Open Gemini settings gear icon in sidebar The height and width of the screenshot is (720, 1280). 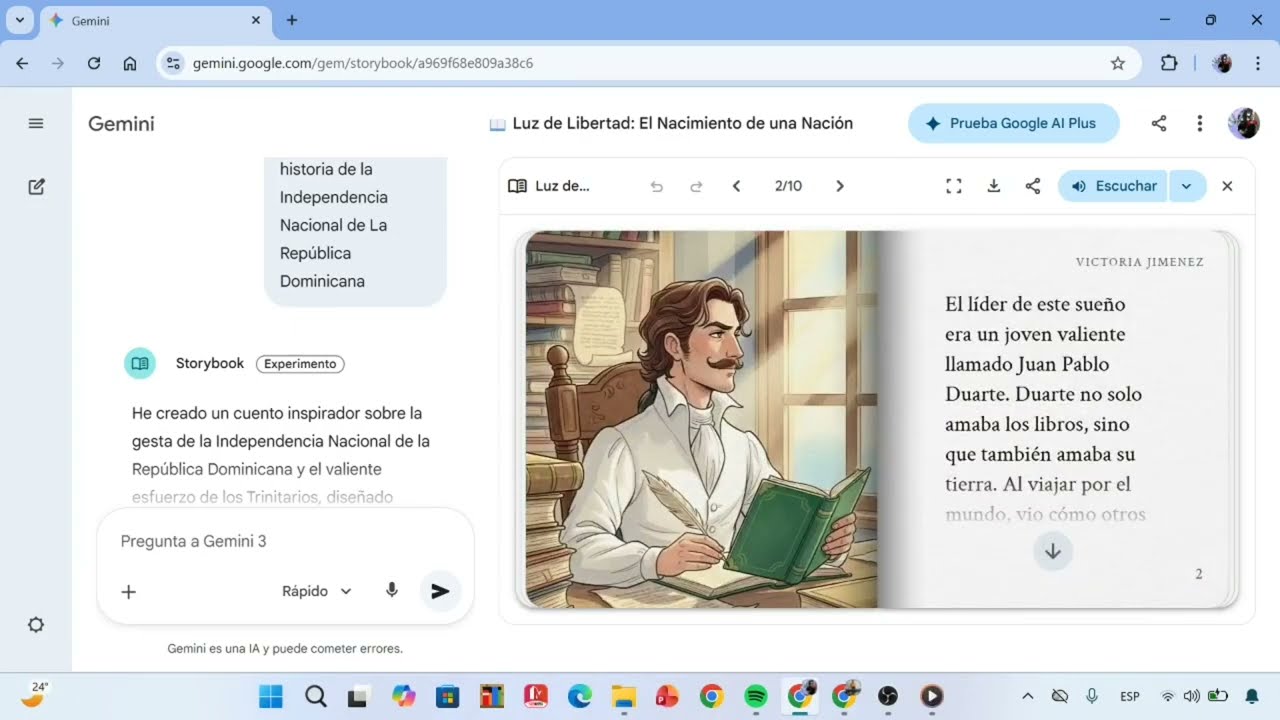(x=36, y=625)
